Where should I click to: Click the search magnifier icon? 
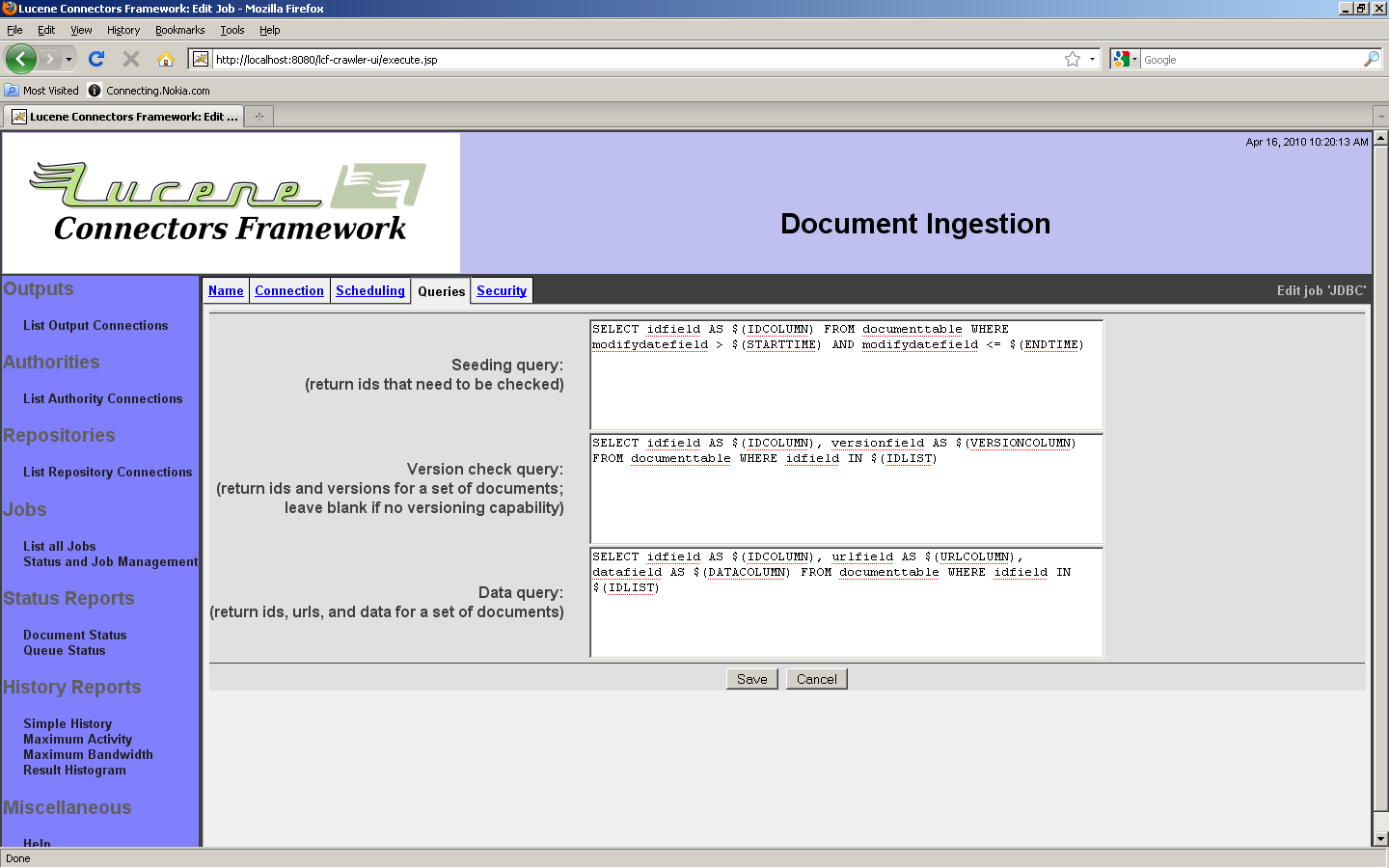tap(1371, 59)
